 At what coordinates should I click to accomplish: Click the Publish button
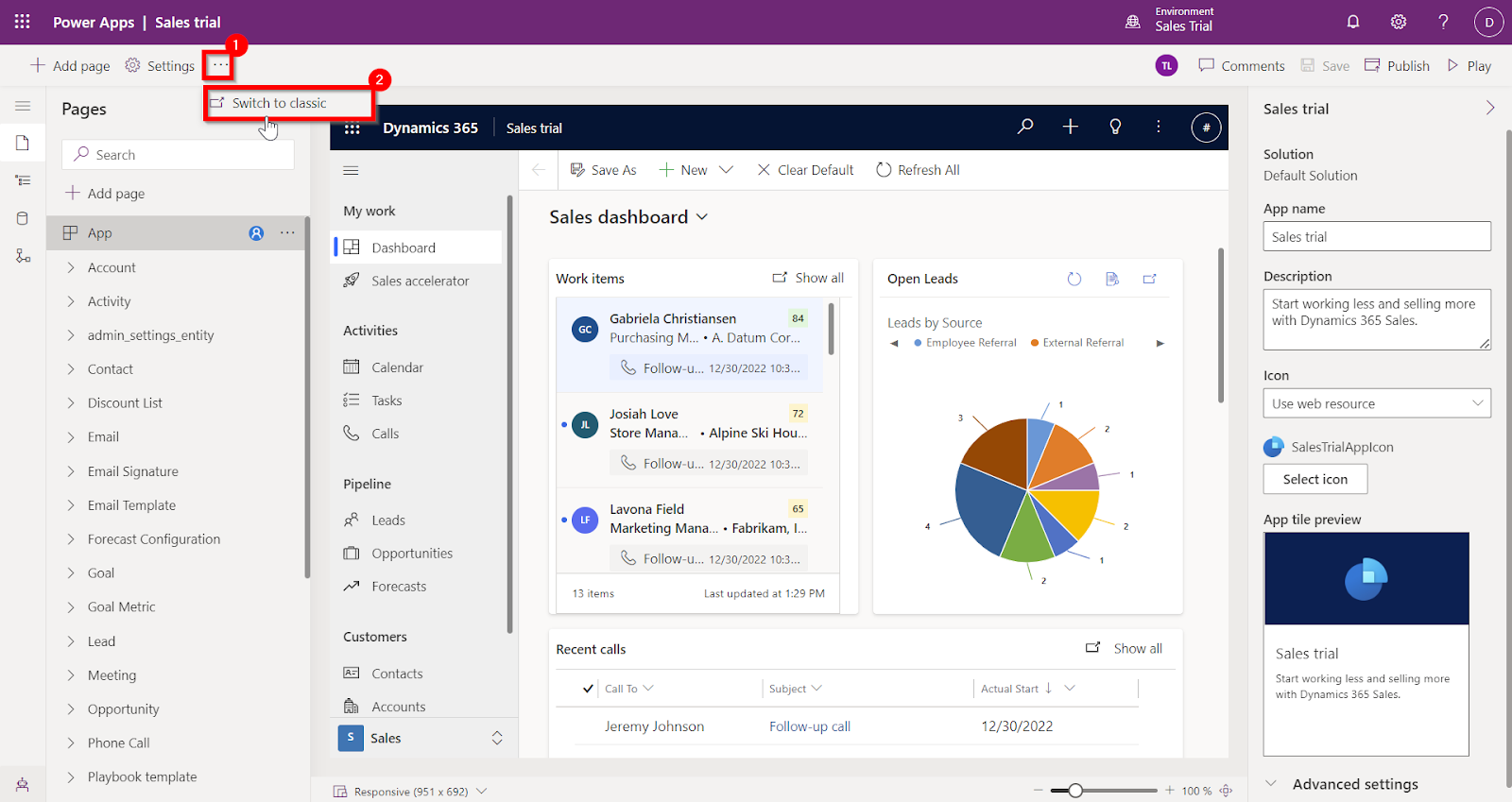pos(1397,65)
